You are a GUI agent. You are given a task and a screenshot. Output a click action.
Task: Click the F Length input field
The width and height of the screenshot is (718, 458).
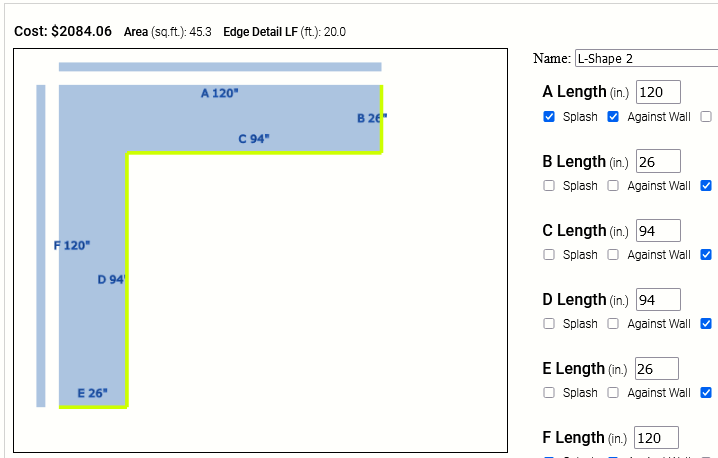pos(658,437)
